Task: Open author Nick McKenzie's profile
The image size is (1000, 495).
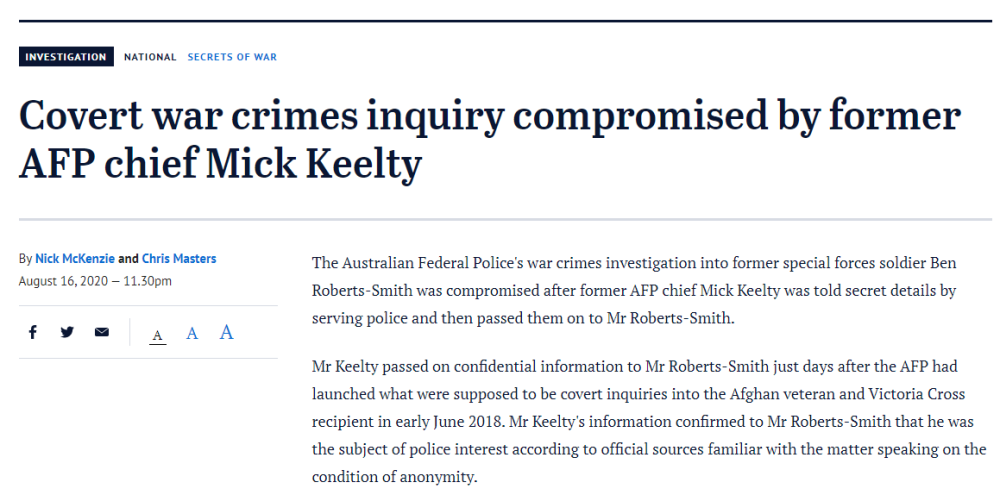Action: tap(76, 258)
